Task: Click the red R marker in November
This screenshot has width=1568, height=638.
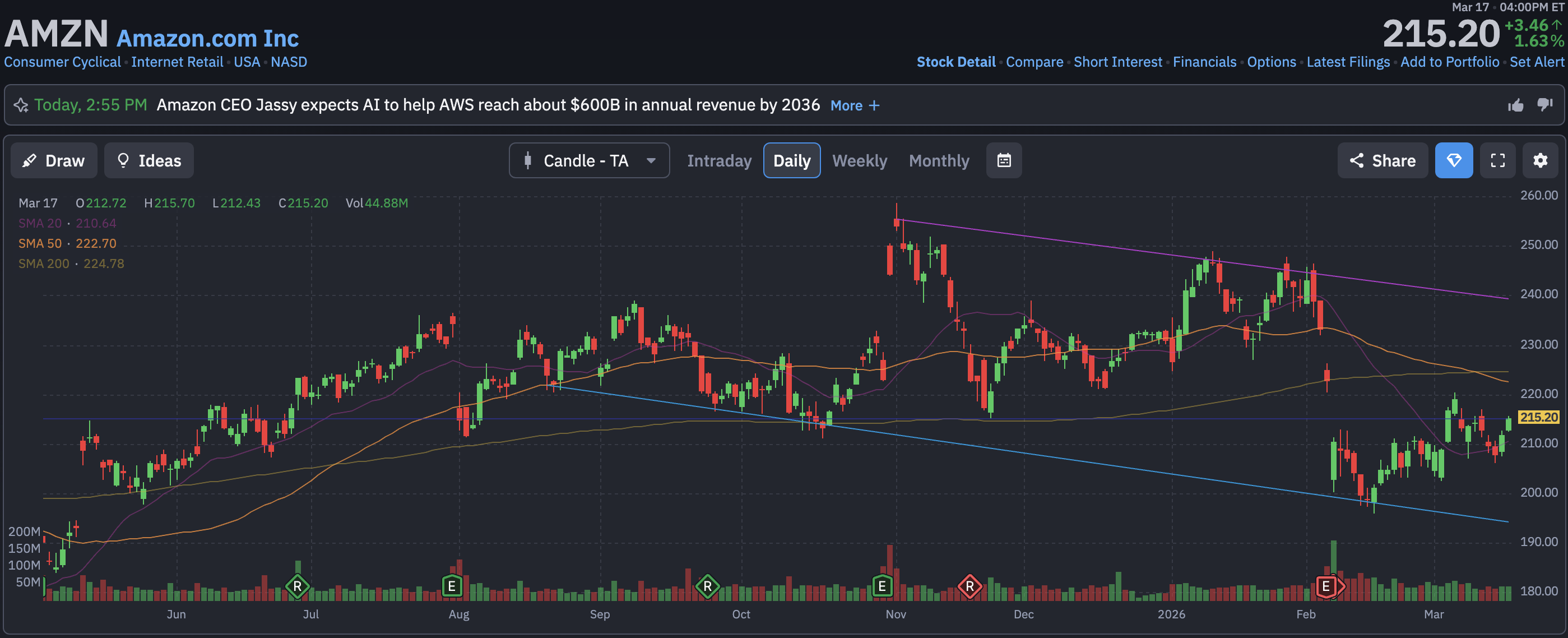Action: pos(969,587)
